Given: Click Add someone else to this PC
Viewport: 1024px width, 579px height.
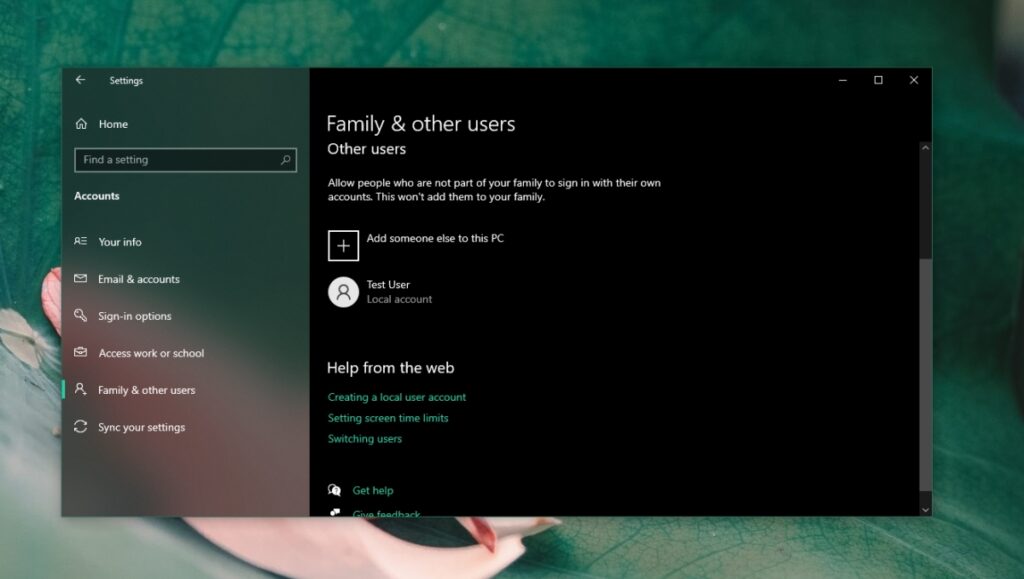Looking at the screenshot, I should tap(436, 239).
